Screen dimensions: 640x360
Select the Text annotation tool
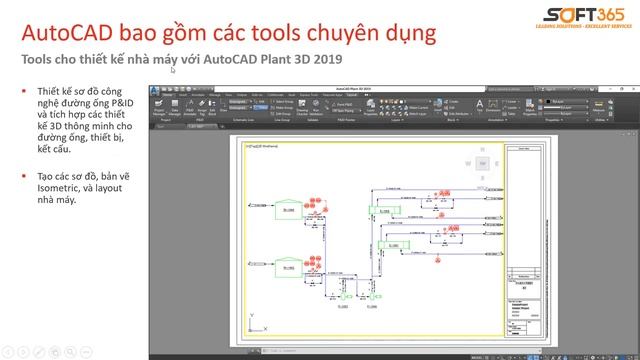(480, 105)
